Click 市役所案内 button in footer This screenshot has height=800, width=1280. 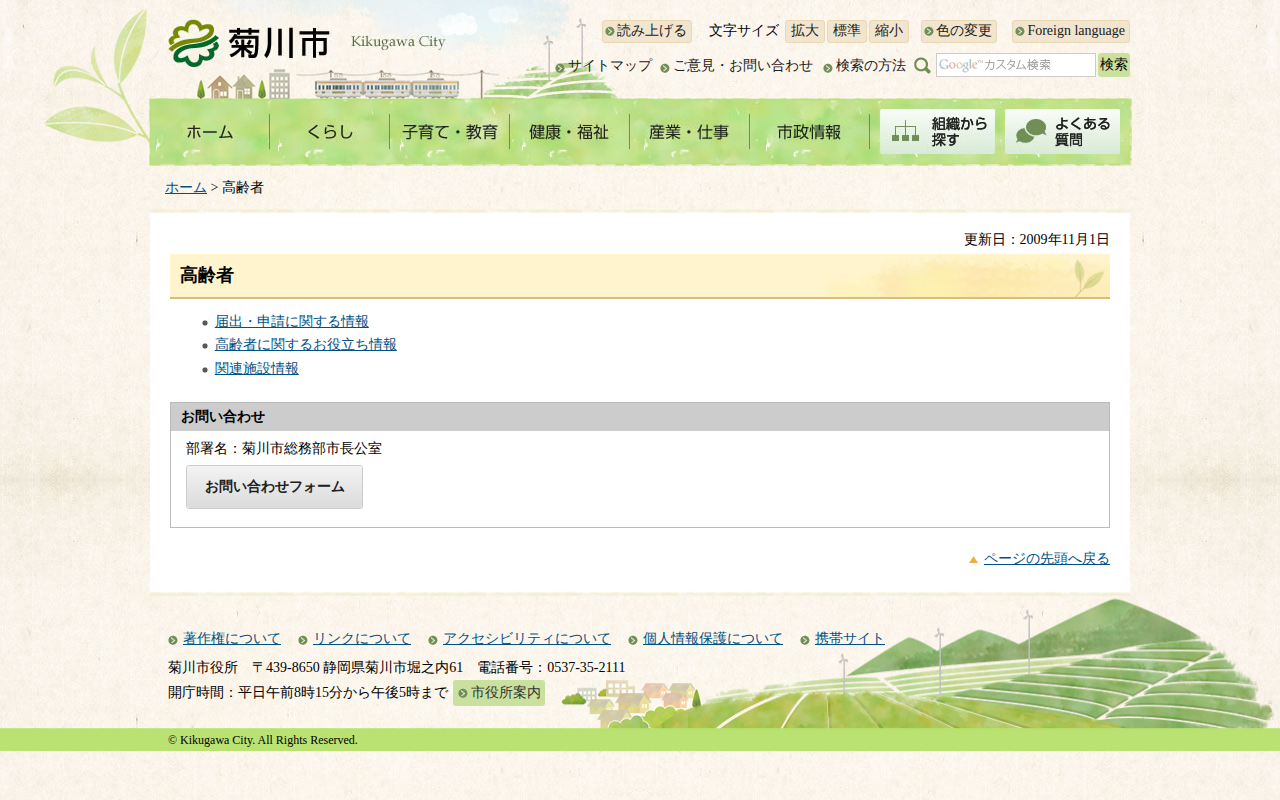[499, 693]
